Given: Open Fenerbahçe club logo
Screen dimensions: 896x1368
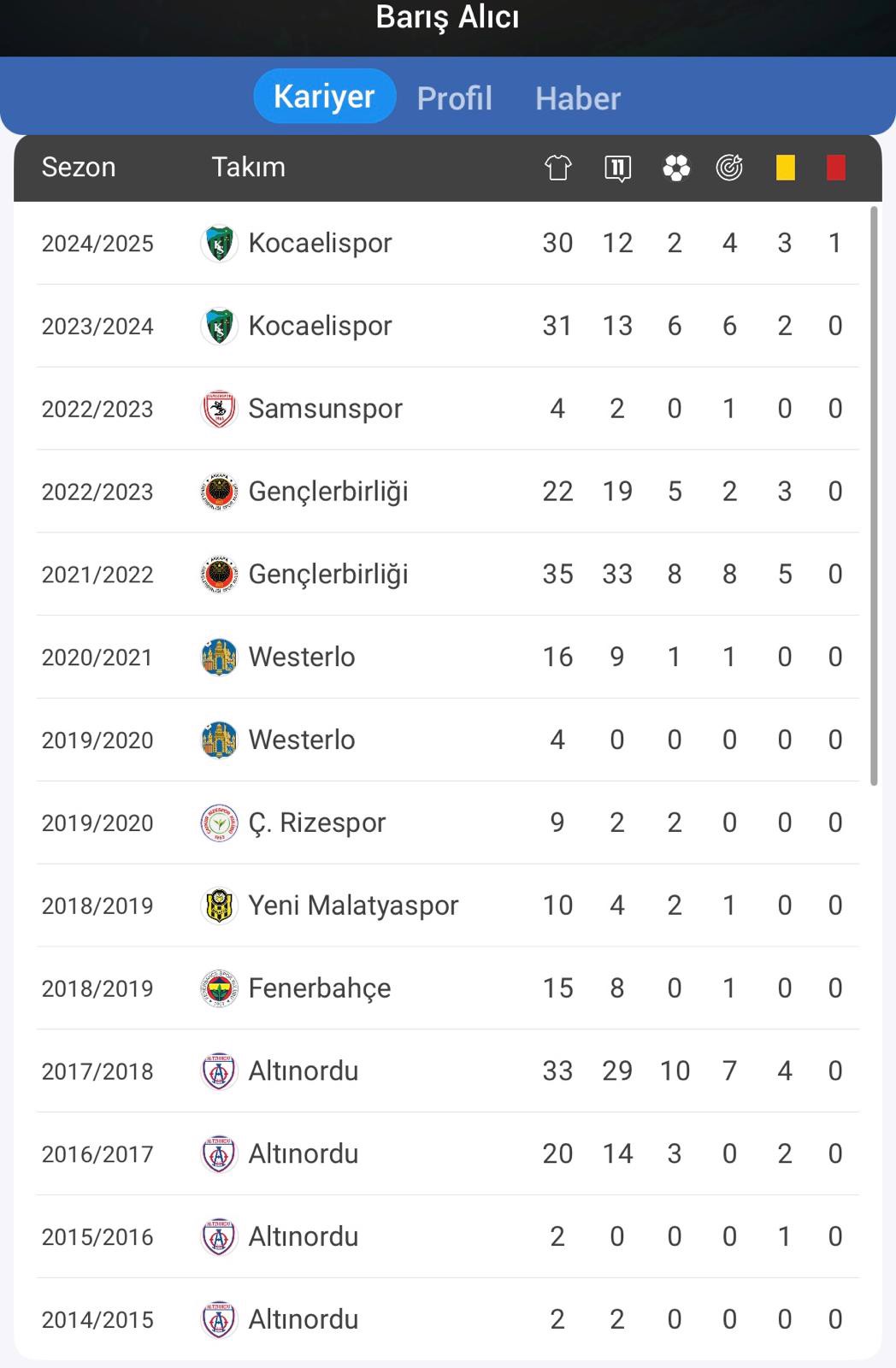Looking at the screenshot, I should coord(218,988).
